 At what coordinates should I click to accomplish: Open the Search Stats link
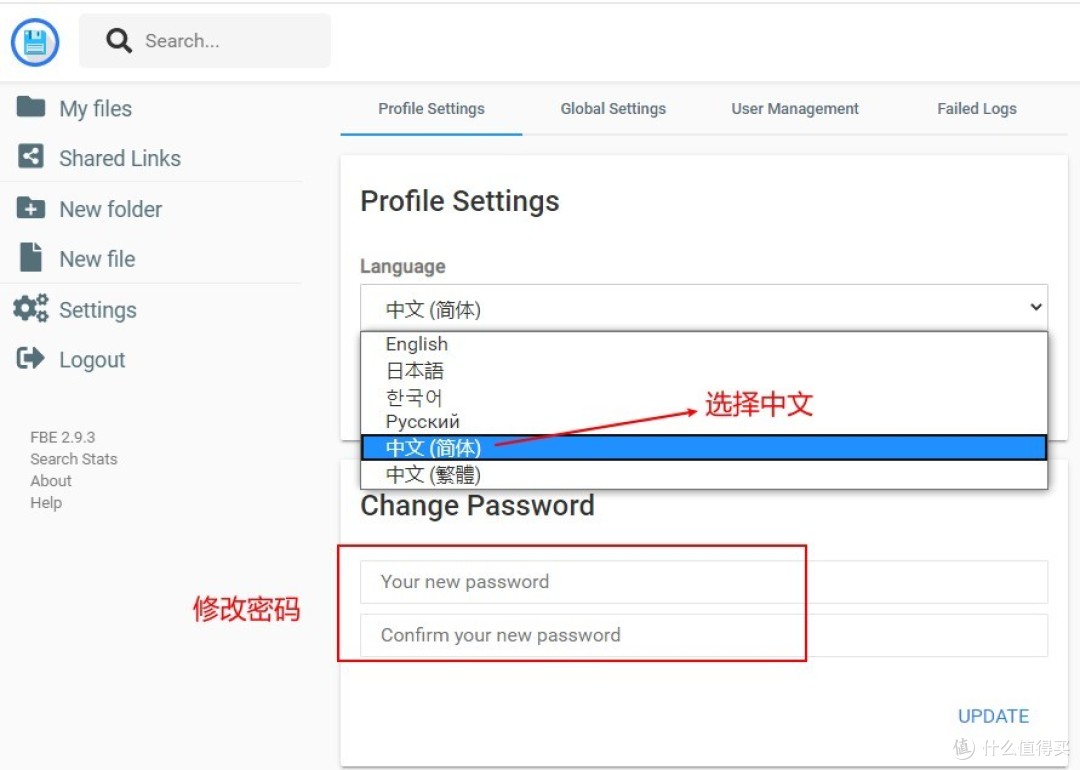point(74,459)
